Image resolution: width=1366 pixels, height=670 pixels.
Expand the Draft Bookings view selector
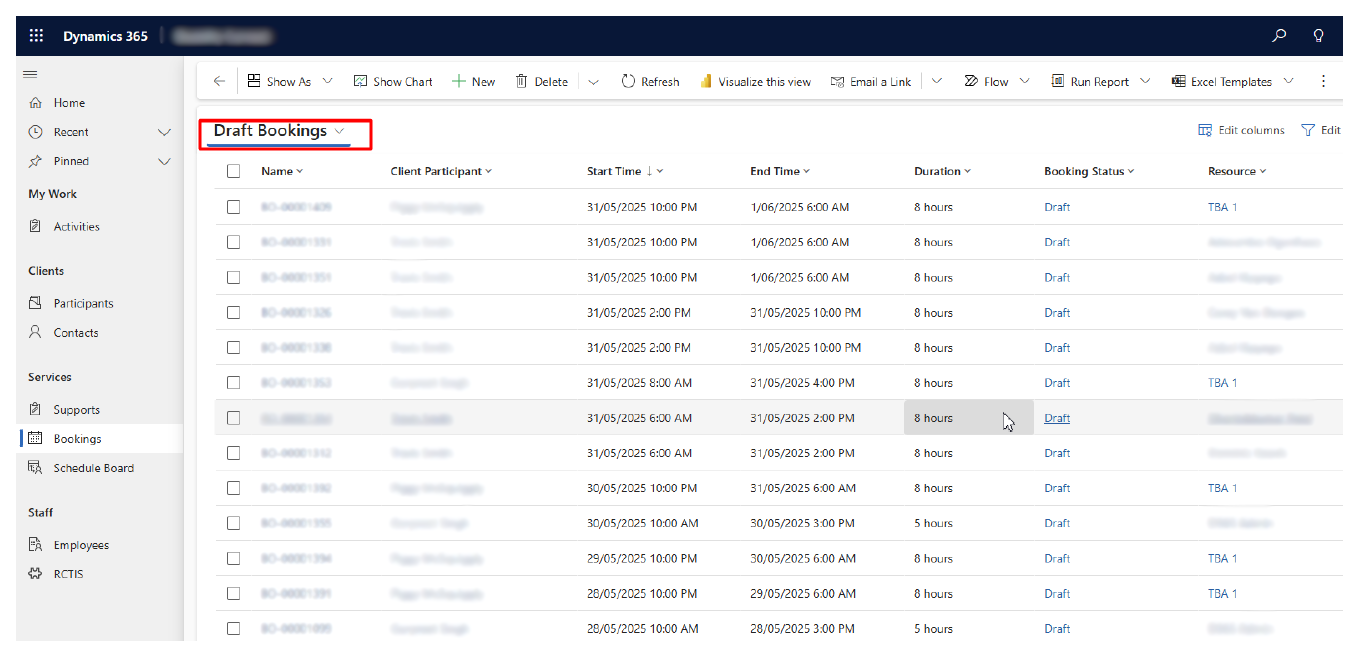(x=340, y=131)
